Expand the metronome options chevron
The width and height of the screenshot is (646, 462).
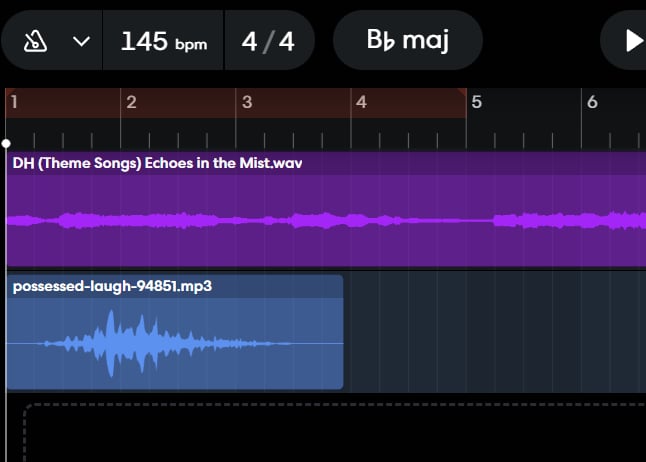tap(81, 41)
